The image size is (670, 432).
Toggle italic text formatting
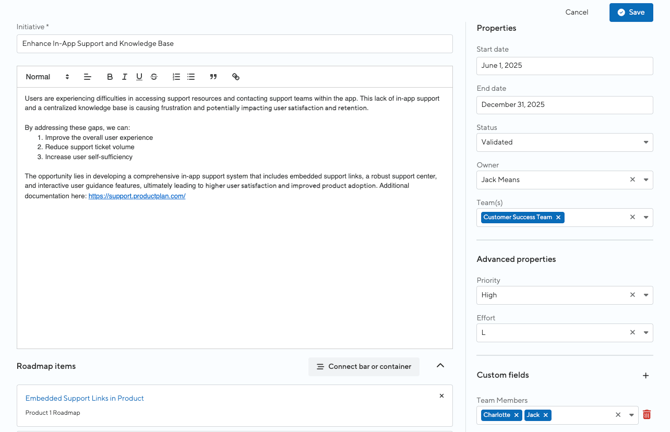pos(124,77)
